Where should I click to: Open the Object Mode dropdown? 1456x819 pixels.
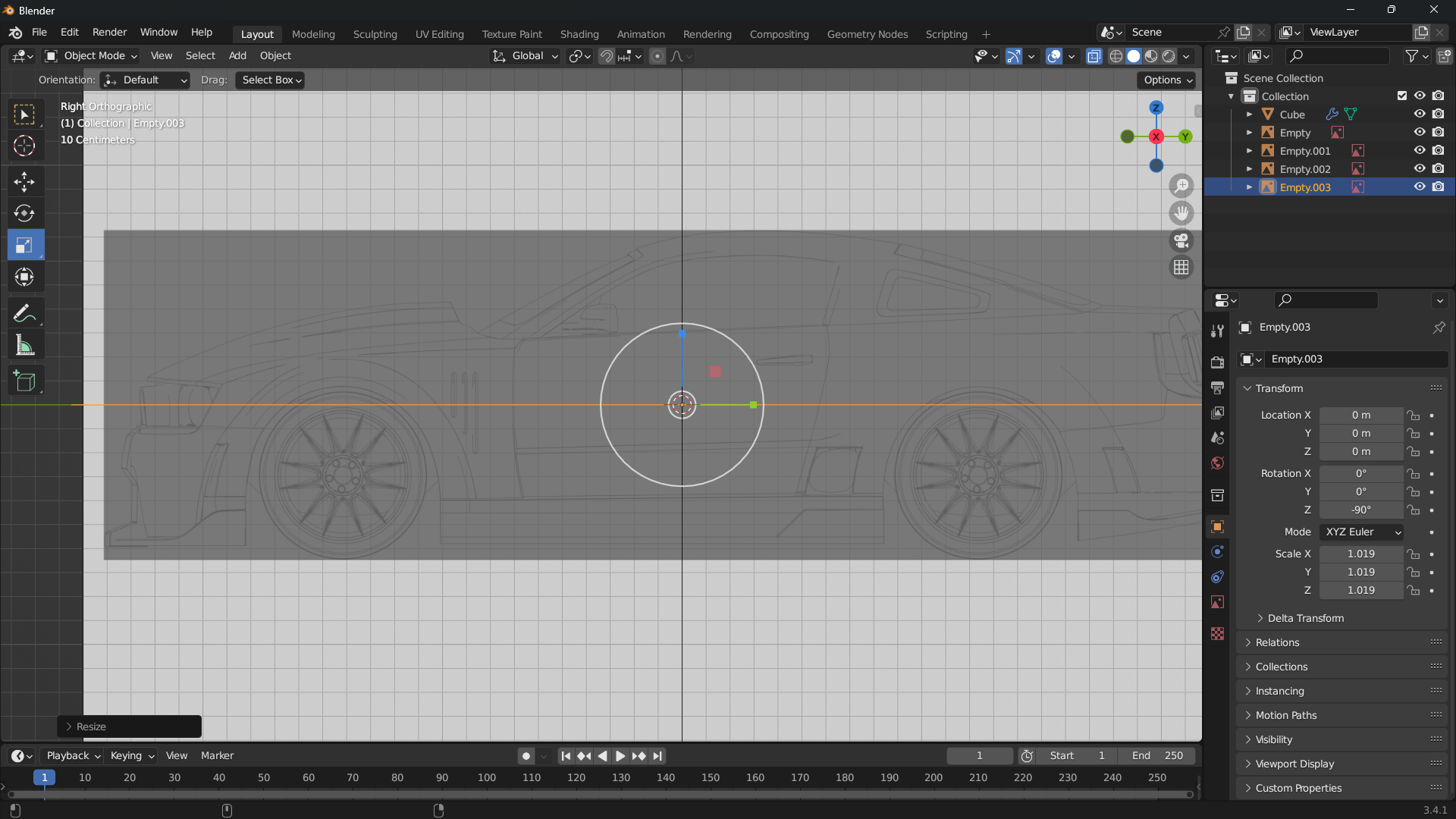(x=92, y=56)
